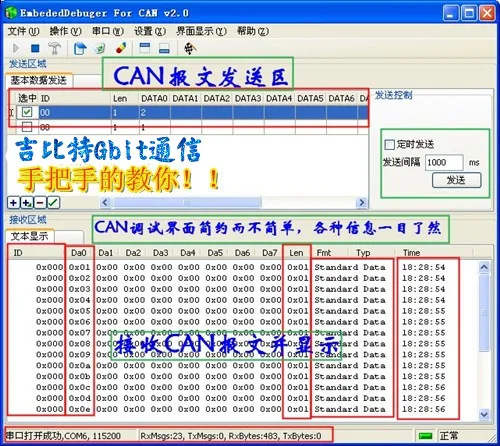
Task: Open the 帮助(Z) menu
Action: coord(253,31)
